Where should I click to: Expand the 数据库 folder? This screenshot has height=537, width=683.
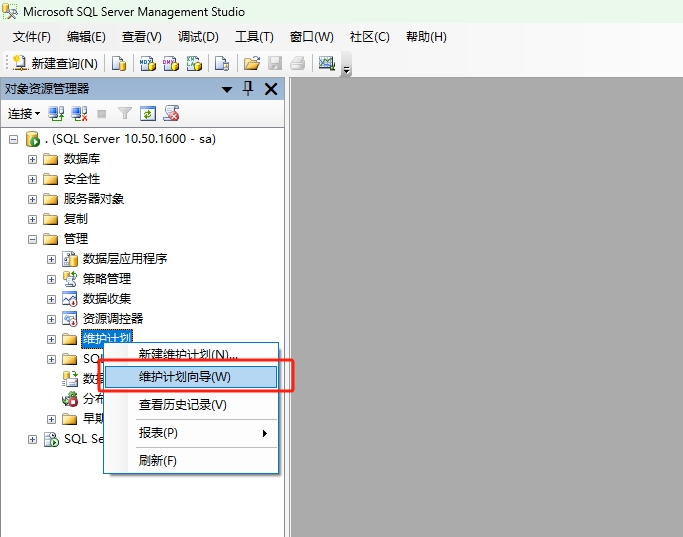32,159
